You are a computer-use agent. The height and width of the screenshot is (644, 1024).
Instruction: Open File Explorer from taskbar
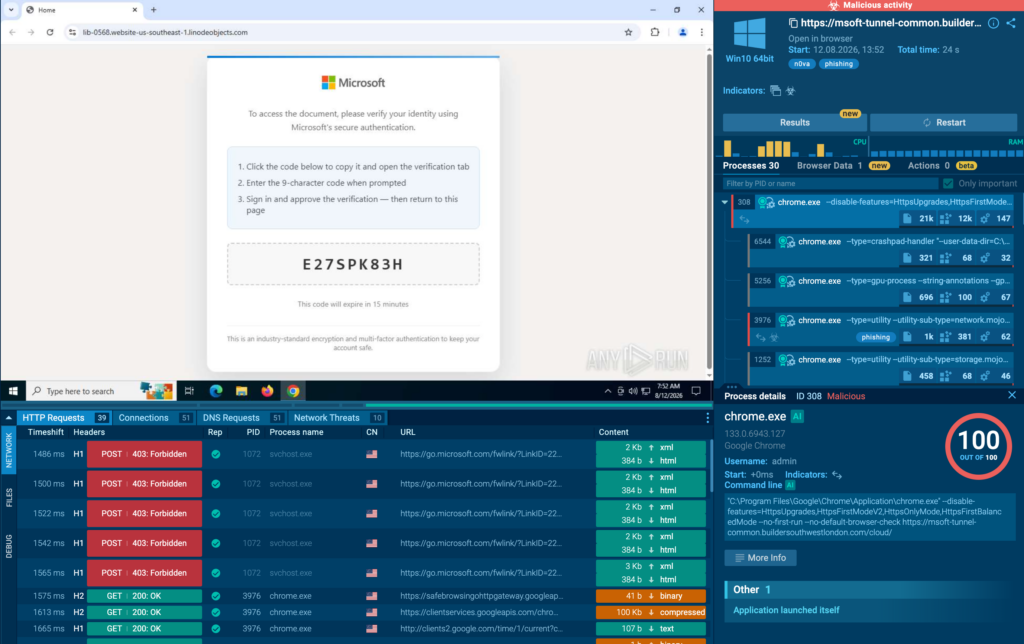click(242, 391)
